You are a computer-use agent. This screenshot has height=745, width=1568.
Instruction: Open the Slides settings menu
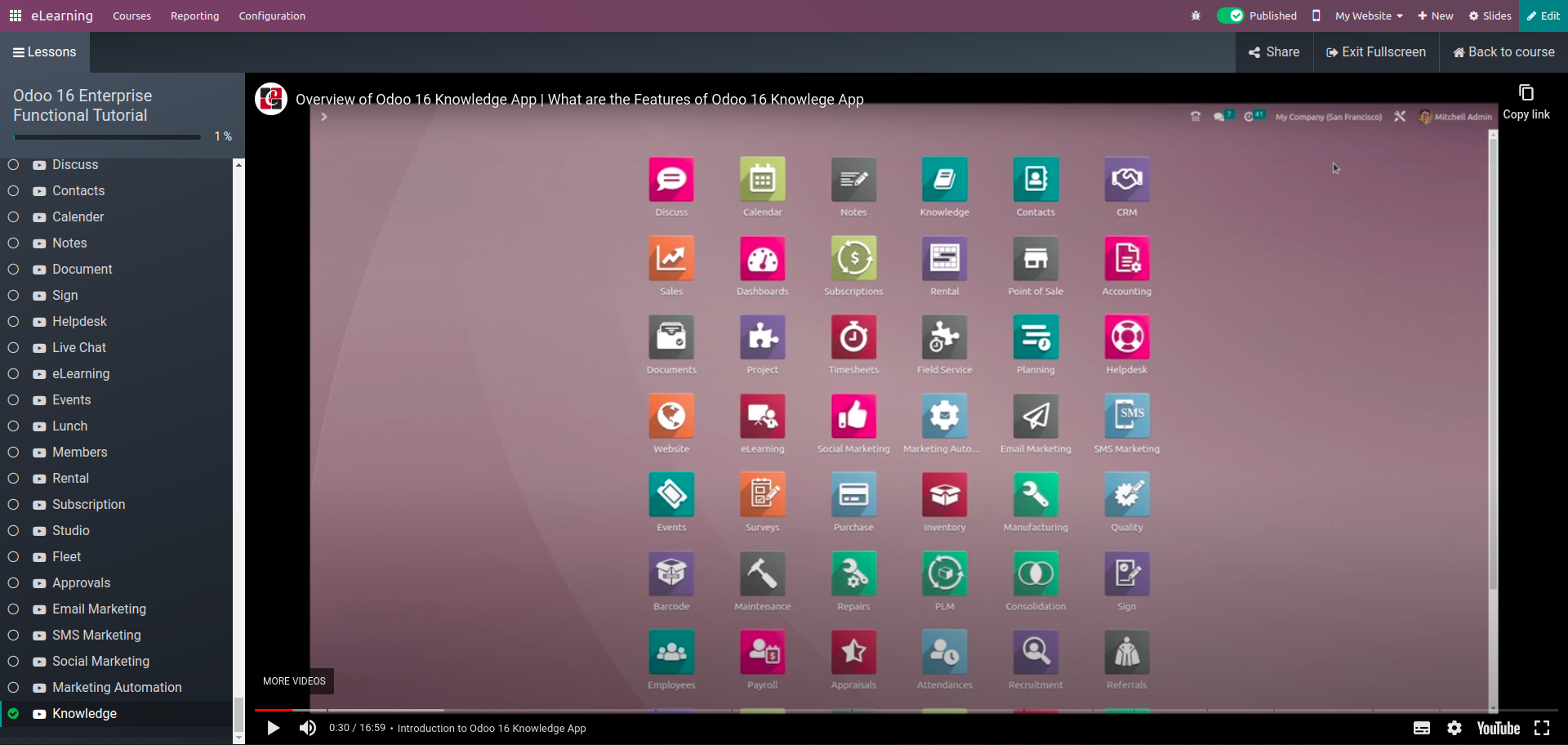pos(1490,16)
